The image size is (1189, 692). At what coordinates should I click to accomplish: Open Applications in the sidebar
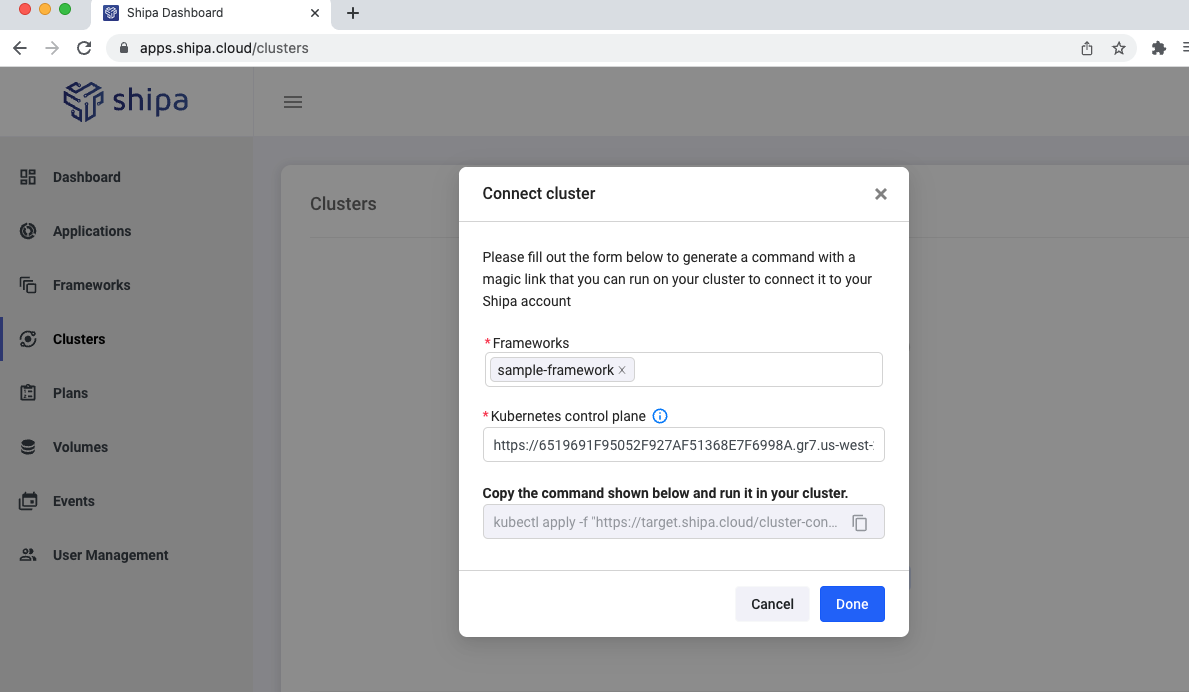[x=92, y=231]
